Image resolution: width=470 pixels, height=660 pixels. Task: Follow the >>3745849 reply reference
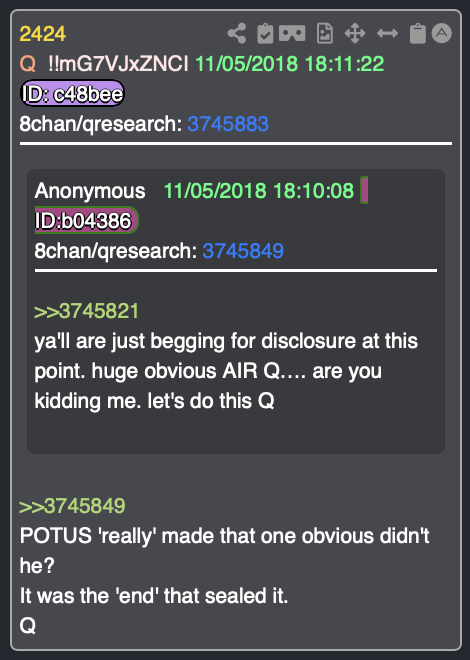tap(72, 506)
